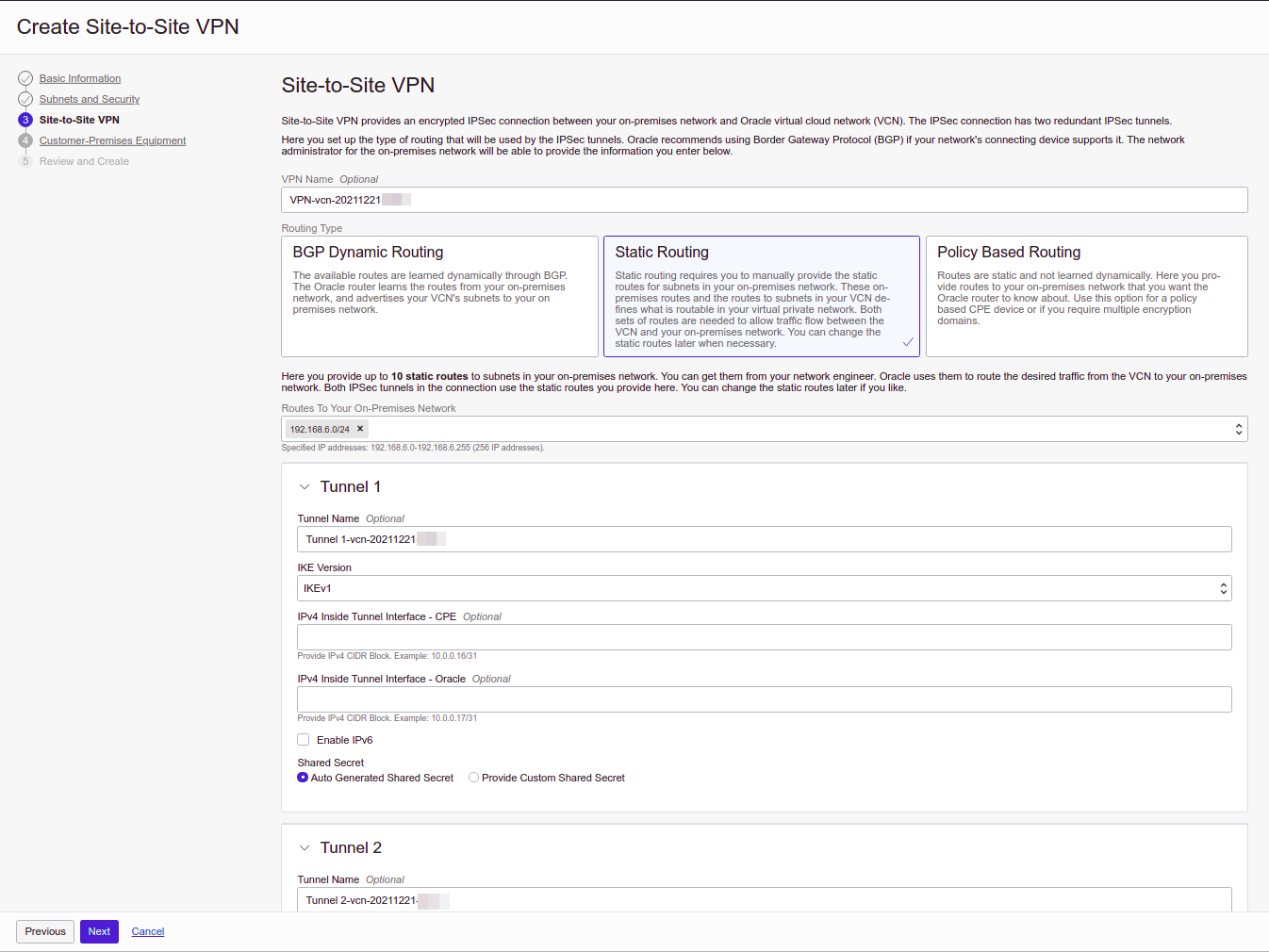Click step 3 circle for Site-to-Site VPN
Image resolution: width=1269 pixels, height=952 pixels.
25,120
